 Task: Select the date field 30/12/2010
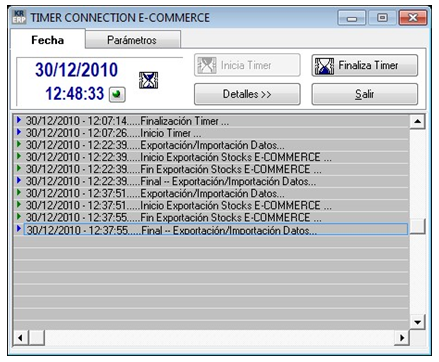click(76, 70)
